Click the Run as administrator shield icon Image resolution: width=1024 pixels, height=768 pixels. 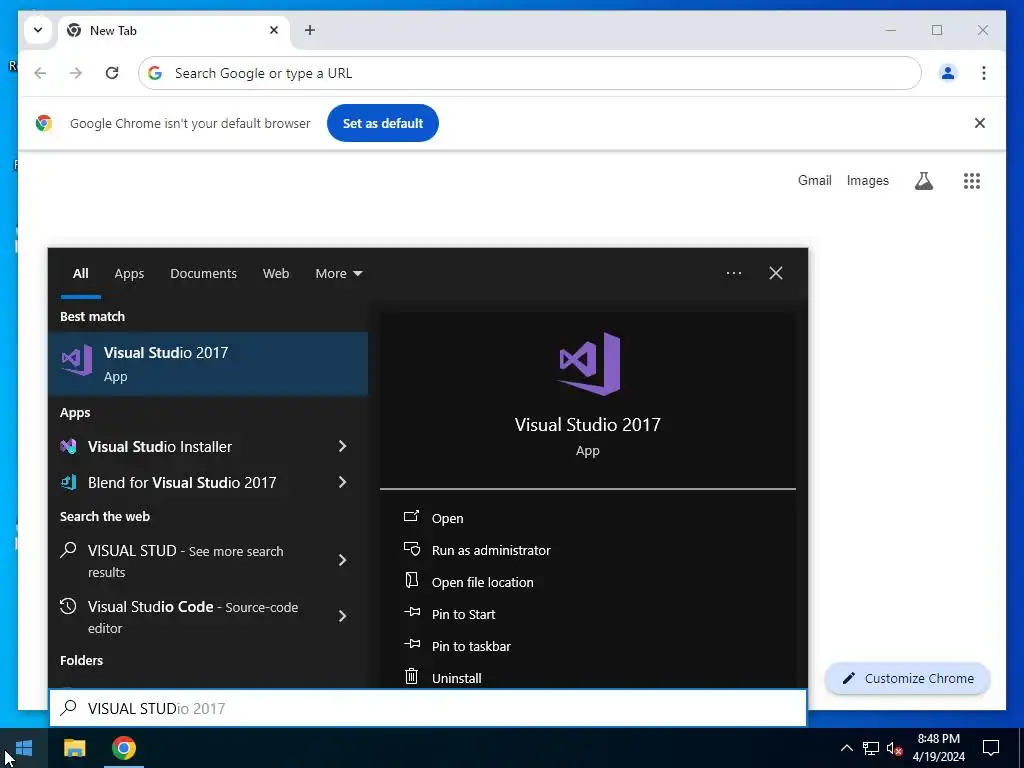tap(411, 549)
